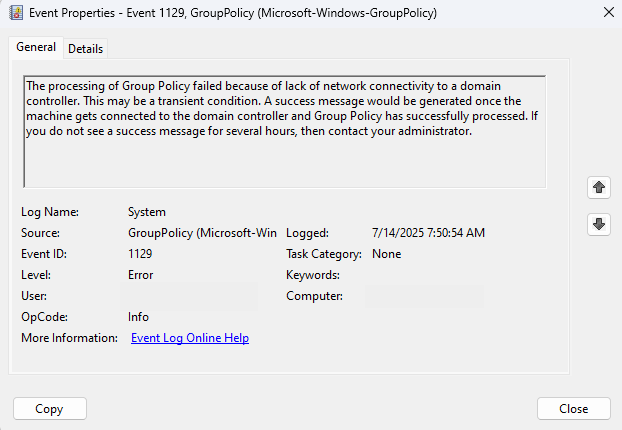Image resolution: width=622 pixels, height=430 pixels.
Task: Click the Computer: label
Action: pyautogui.click(x=315, y=296)
